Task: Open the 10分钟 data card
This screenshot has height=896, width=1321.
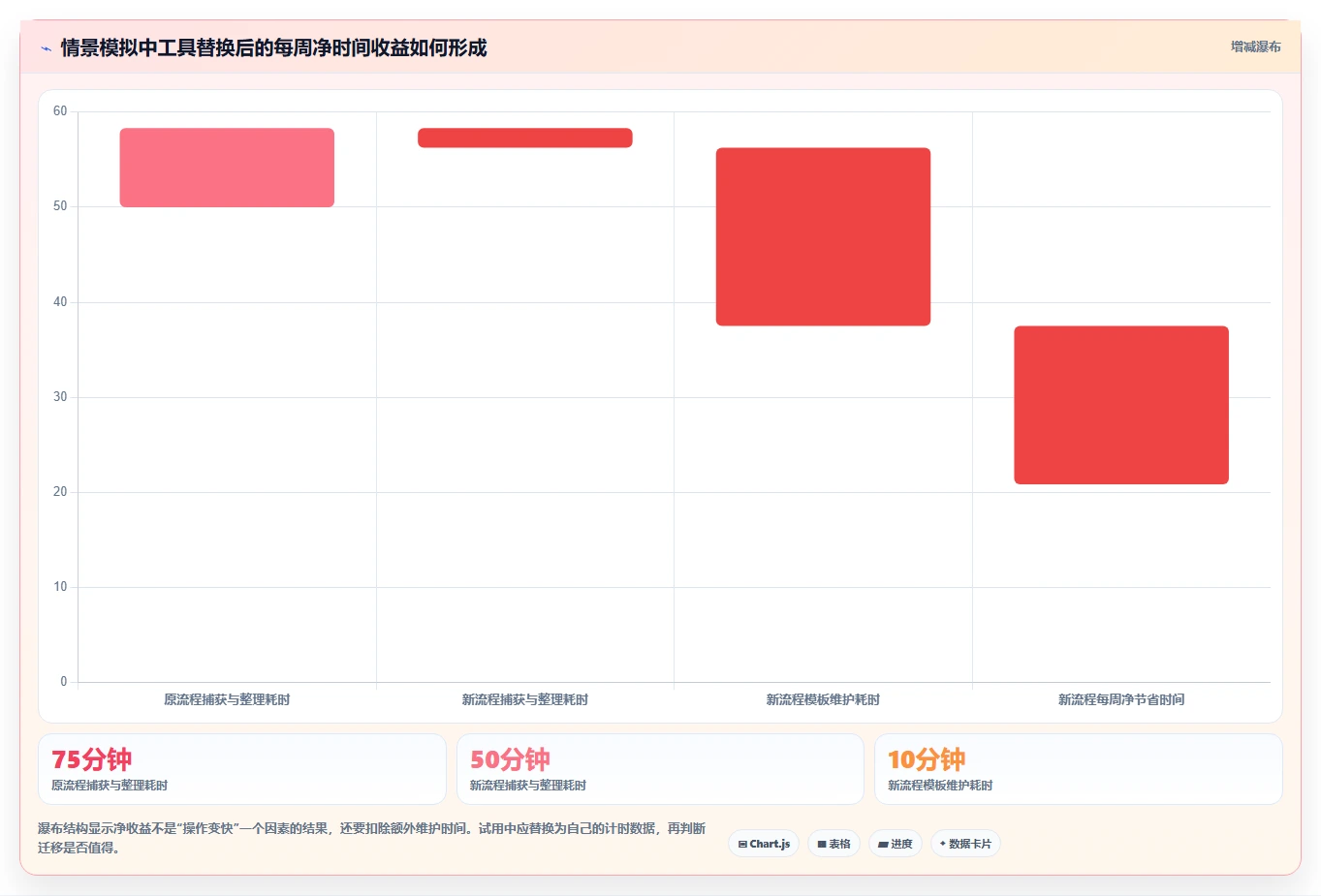Action: [x=1078, y=769]
